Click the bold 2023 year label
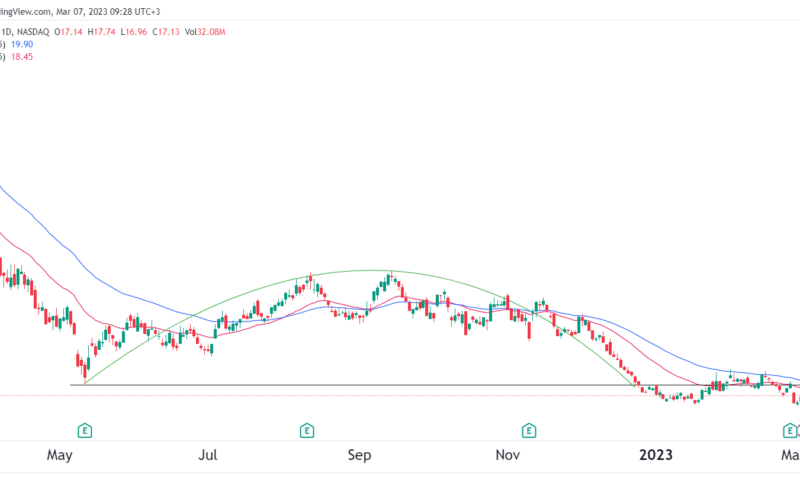 coord(656,455)
